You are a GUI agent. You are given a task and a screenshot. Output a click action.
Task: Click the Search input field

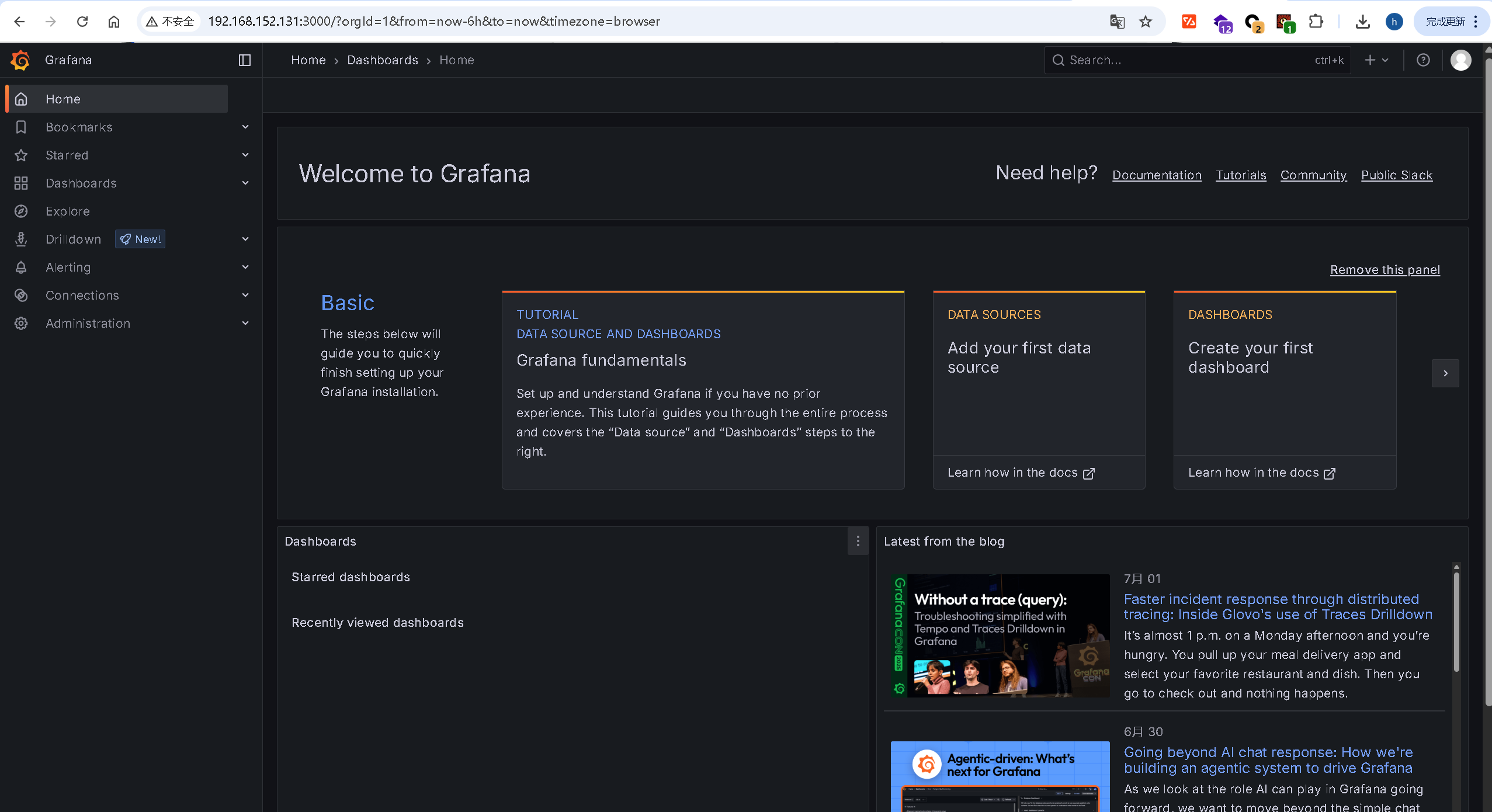1198,60
